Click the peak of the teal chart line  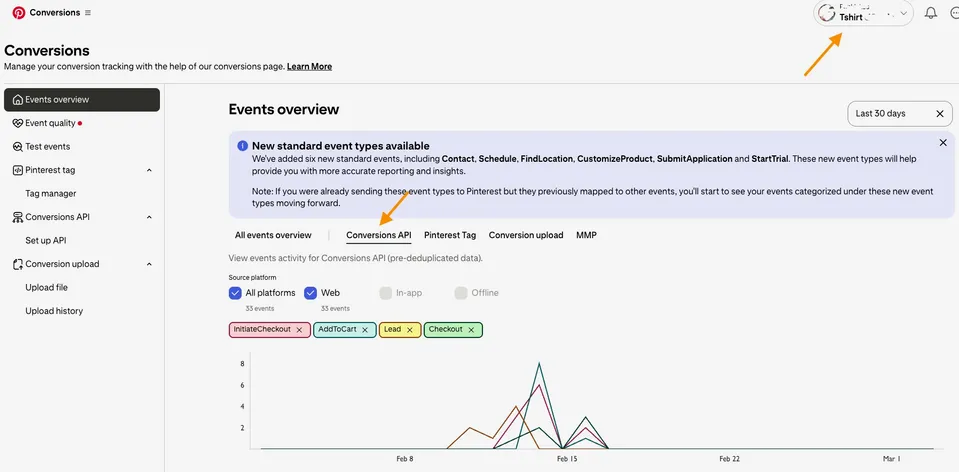(539, 363)
